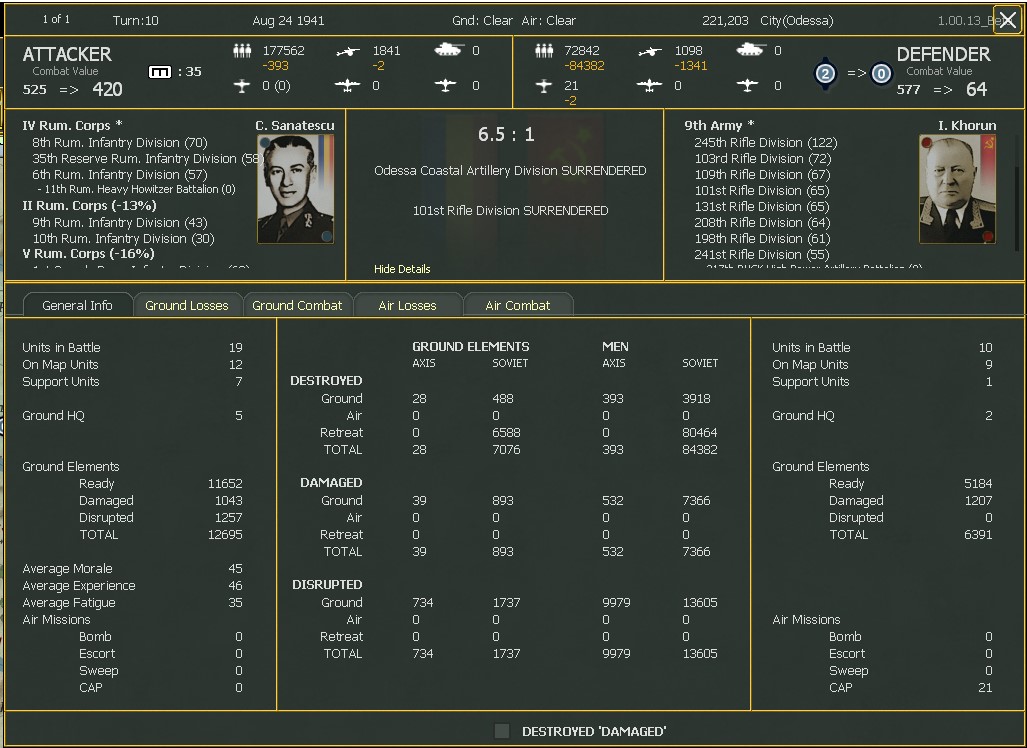Open the Air Losses tab
This screenshot has height=748, width=1027.
407,305
